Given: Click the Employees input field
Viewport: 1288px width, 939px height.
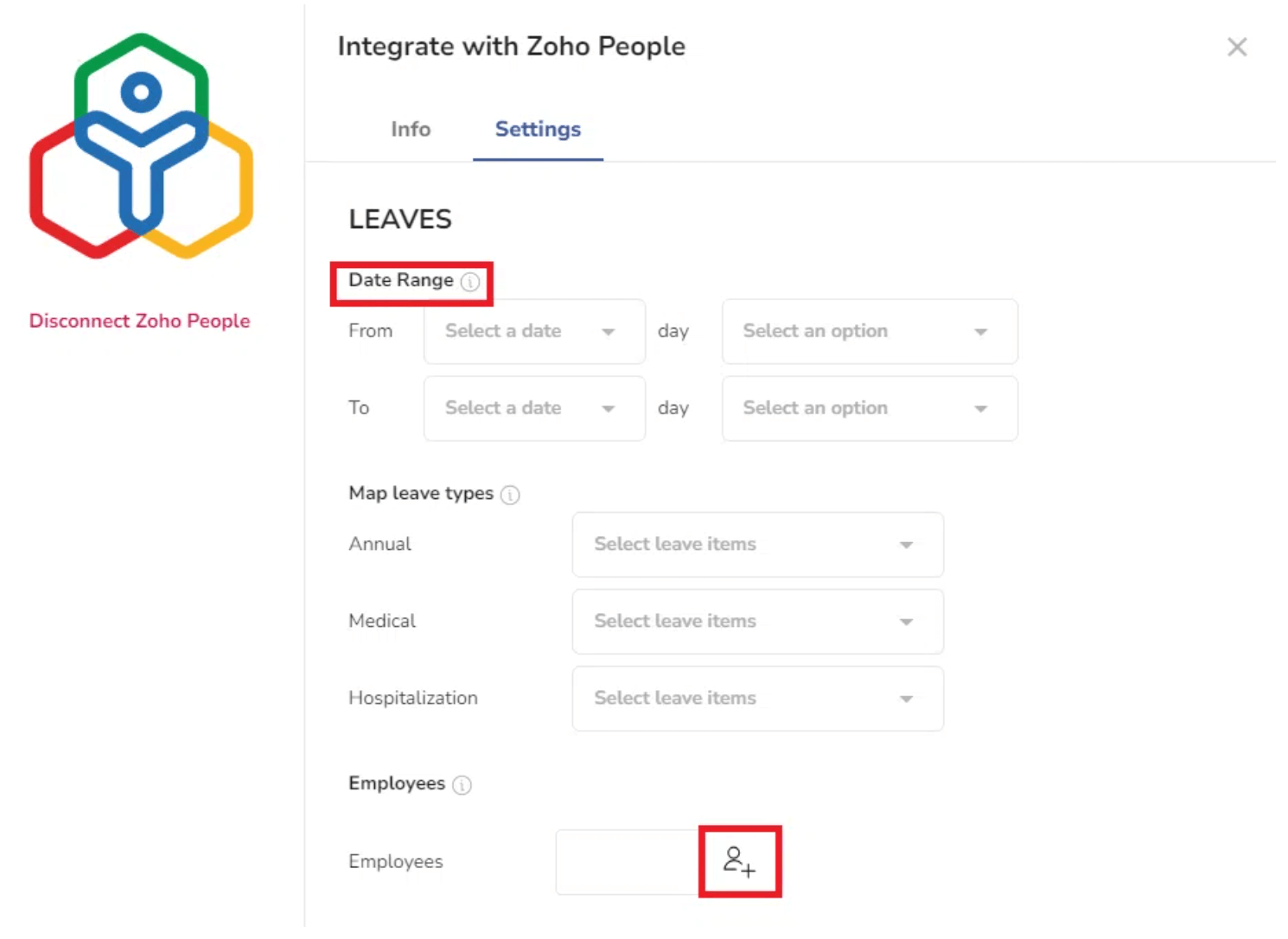Looking at the screenshot, I should coord(627,862).
